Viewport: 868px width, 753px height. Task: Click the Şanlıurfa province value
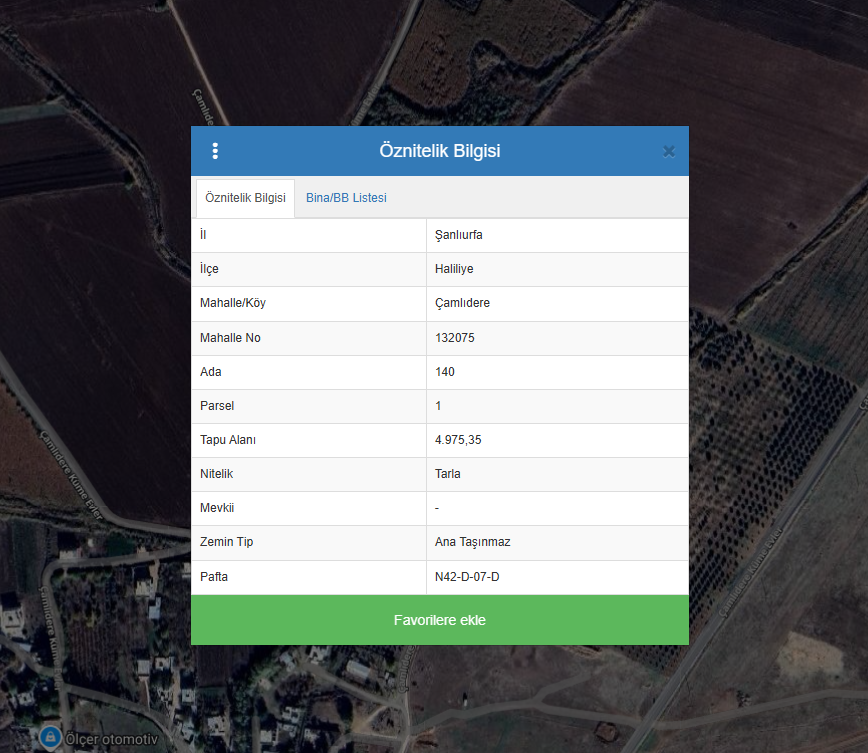tap(459, 236)
